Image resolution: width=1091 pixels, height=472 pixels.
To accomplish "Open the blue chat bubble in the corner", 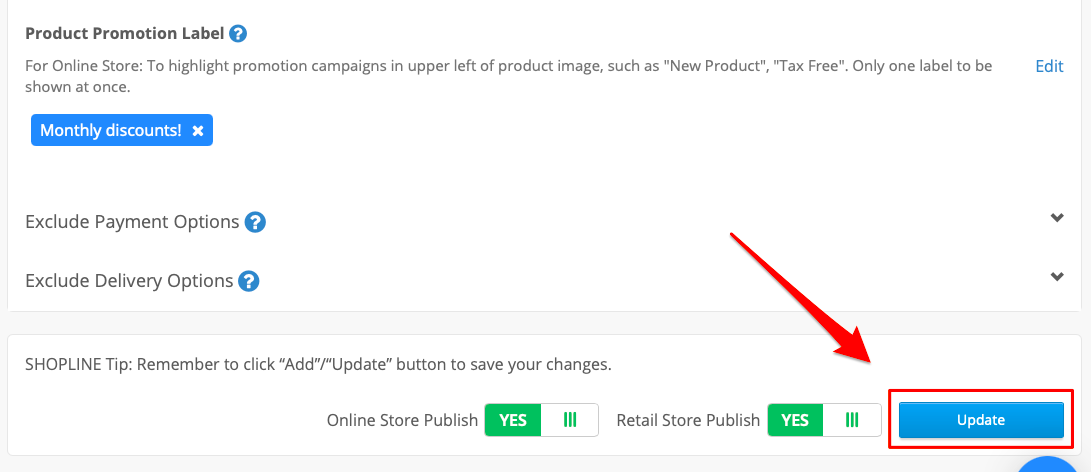I will tap(1051, 464).
